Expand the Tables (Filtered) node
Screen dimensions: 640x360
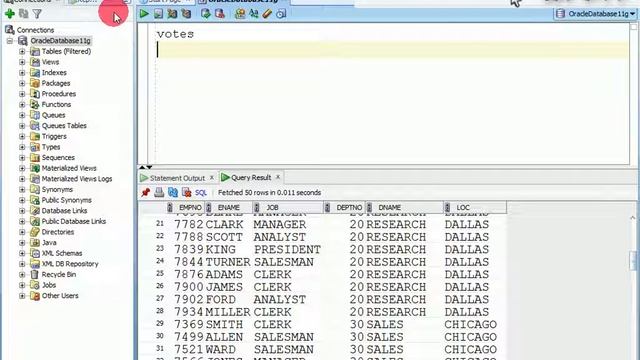click(x=22, y=51)
